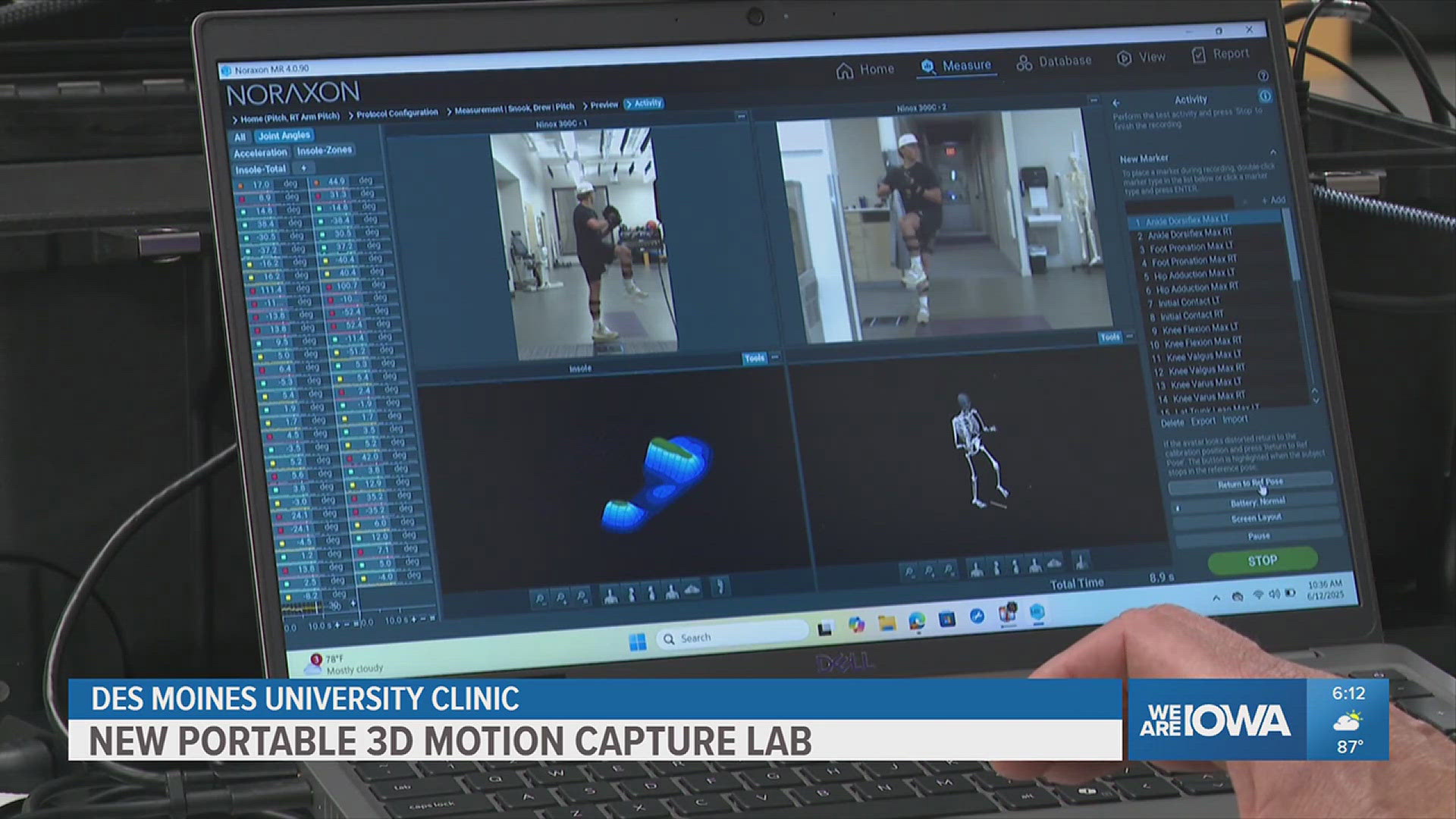Toggle the Insole-Zones signal group
This screenshot has height=819, width=1456.
[324, 150]
